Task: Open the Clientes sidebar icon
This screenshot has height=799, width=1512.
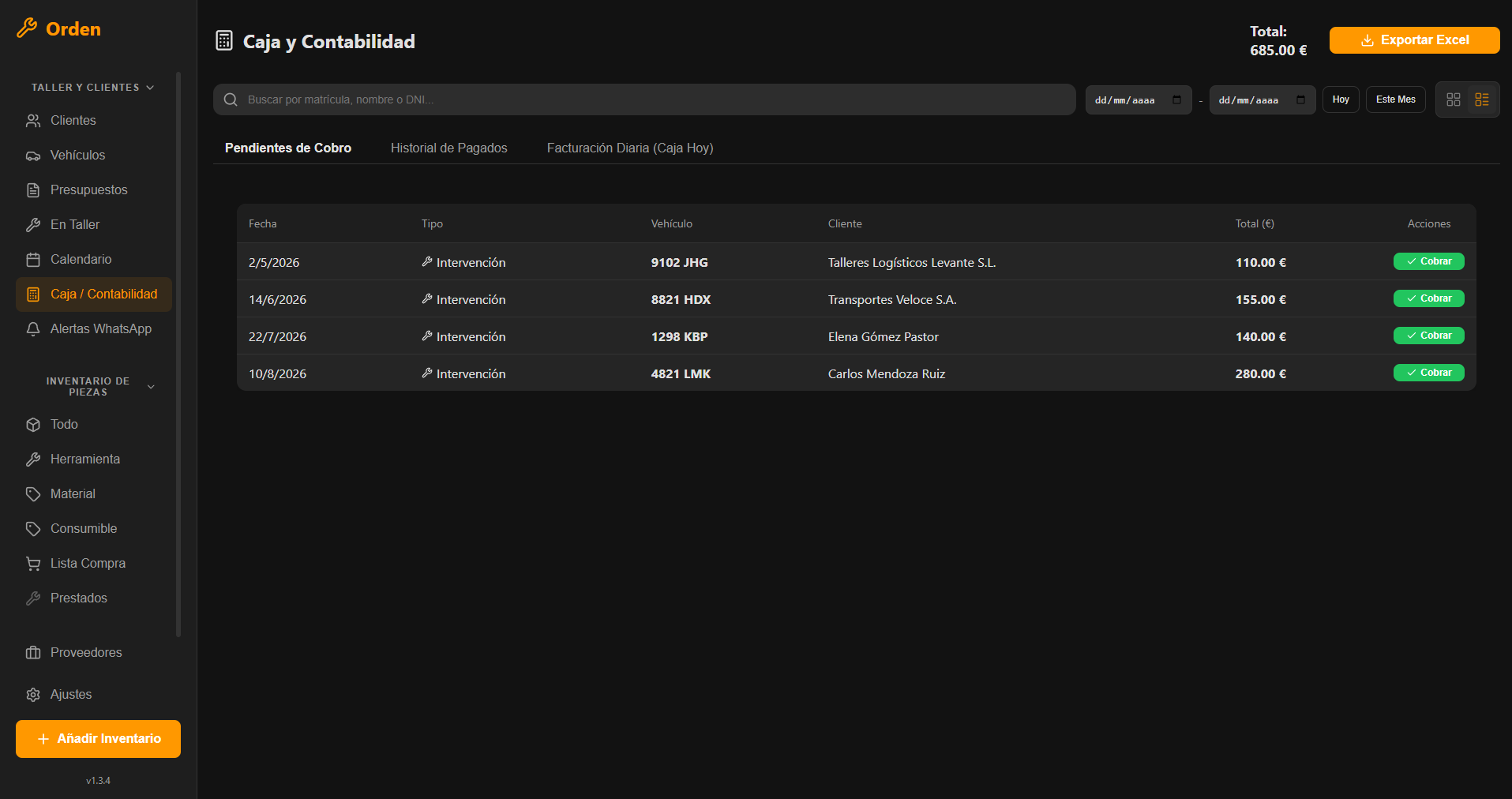Action: 33,121
